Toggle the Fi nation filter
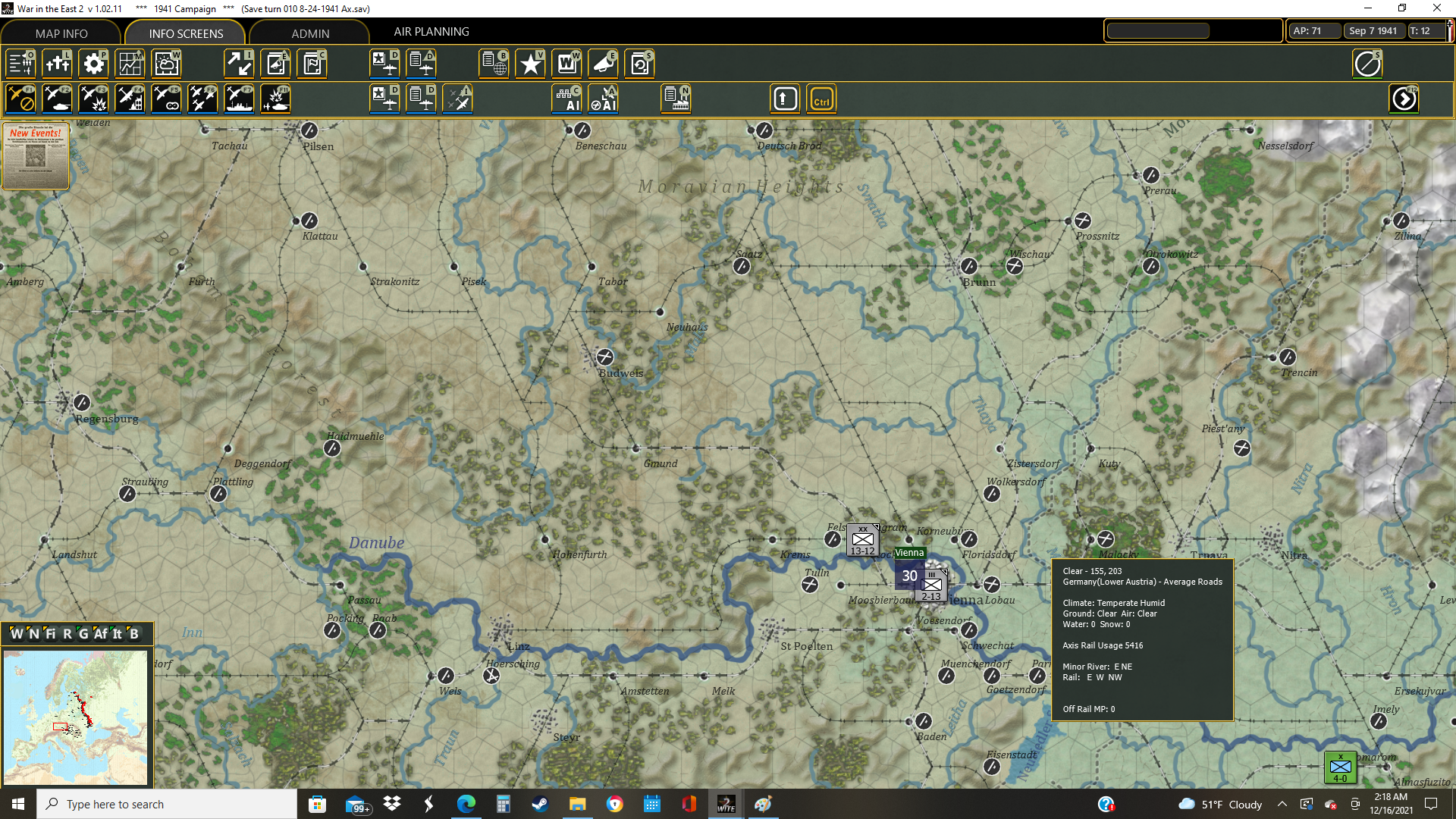1456x819 pixels. click(x=51, y=634)
